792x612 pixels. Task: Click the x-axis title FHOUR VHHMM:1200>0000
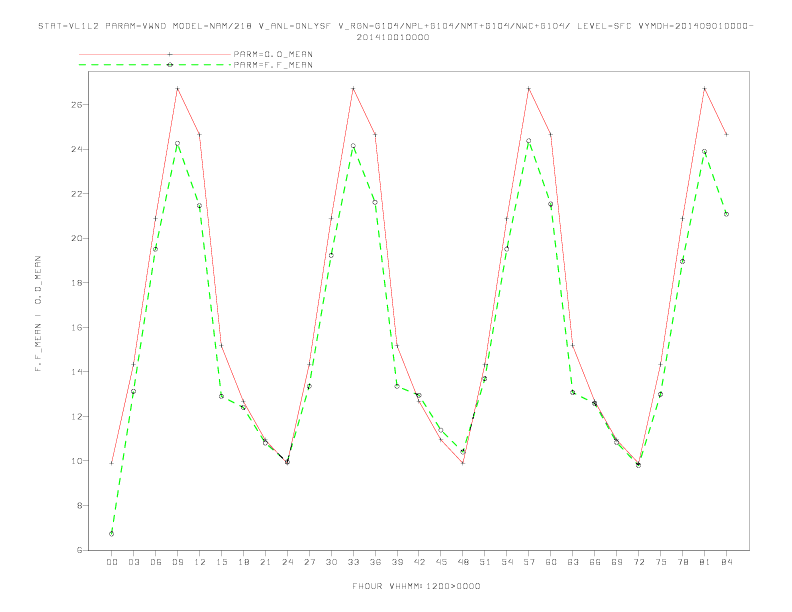(416, 586)
